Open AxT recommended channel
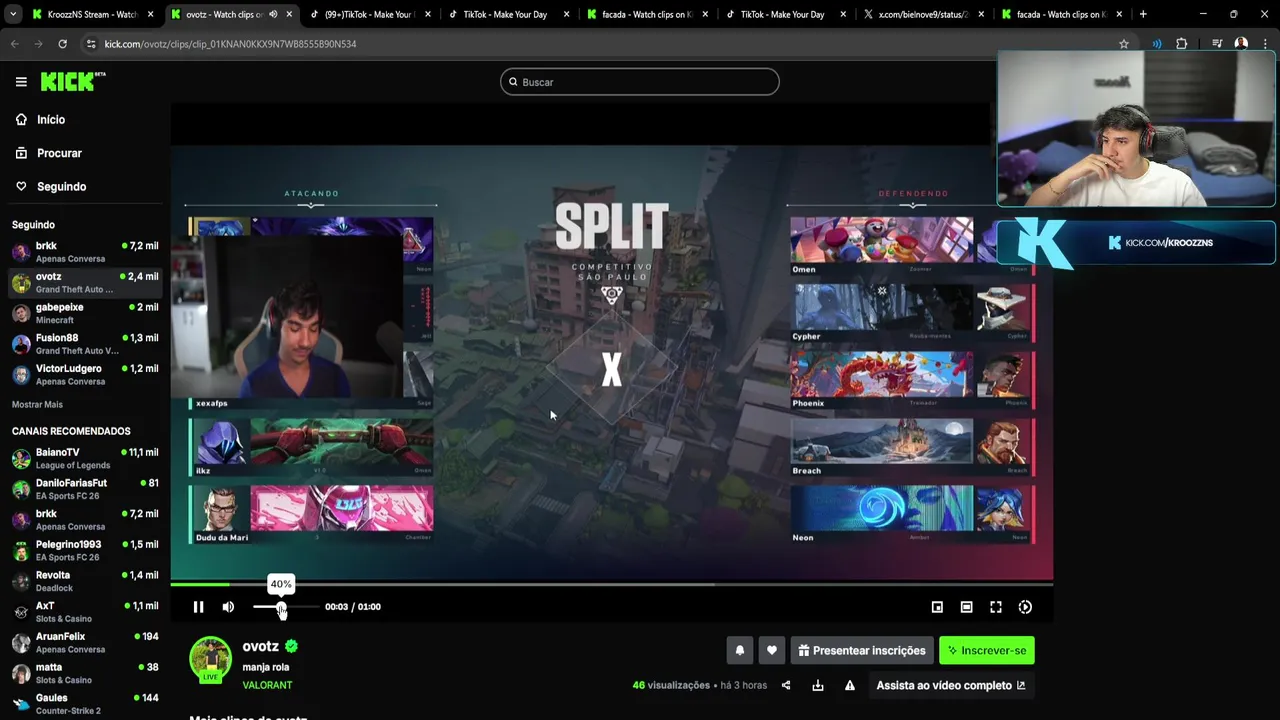Image resolution: width=1280 pixels, height=720 pixels. pyautogui.click(x=84, y=612)
